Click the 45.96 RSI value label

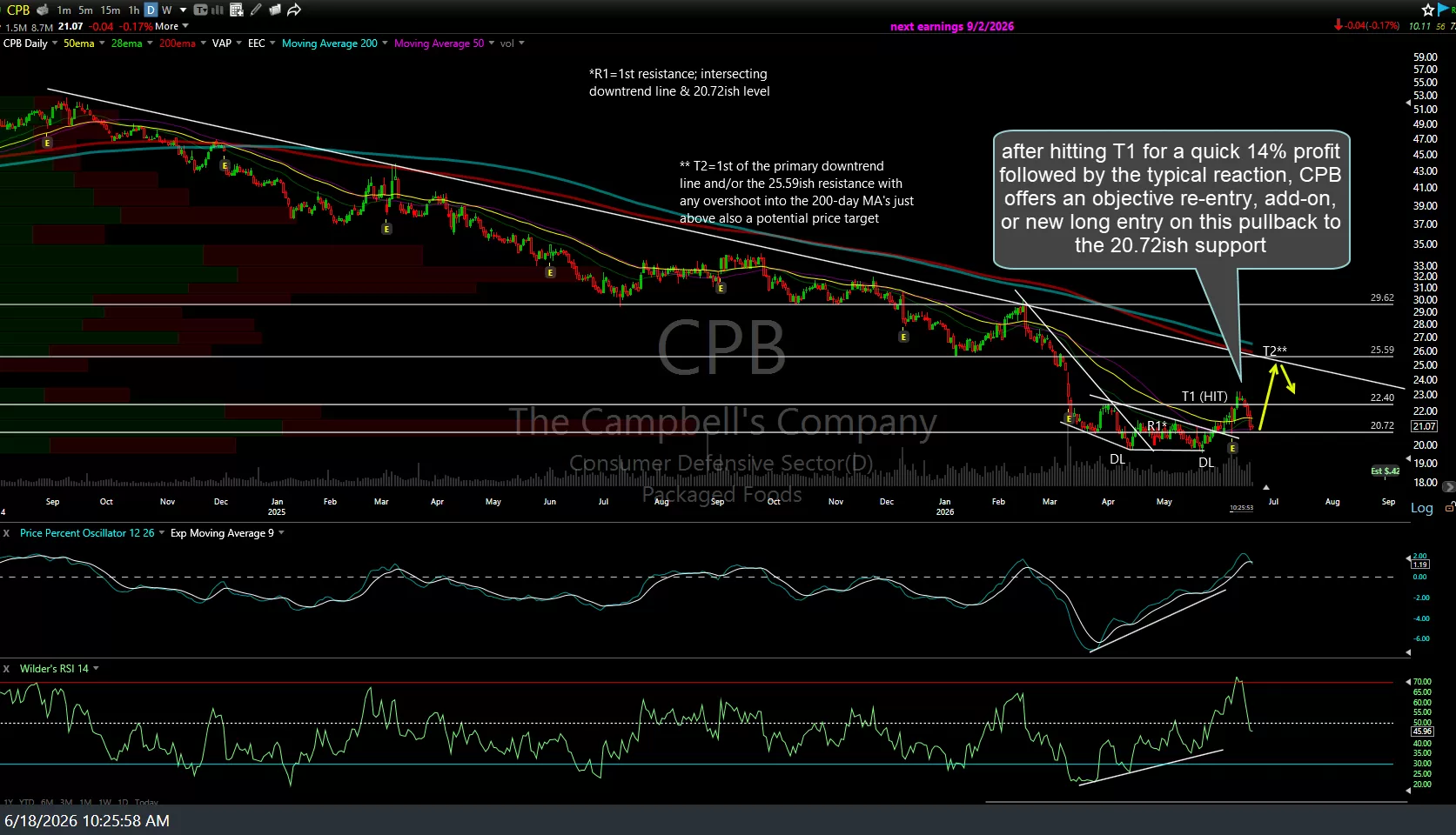point(1421,731)
